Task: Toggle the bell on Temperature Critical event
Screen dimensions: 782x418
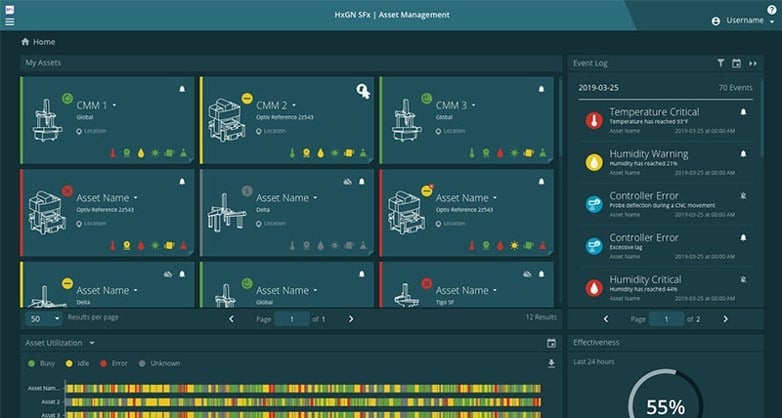Action: tap(743, 112)
